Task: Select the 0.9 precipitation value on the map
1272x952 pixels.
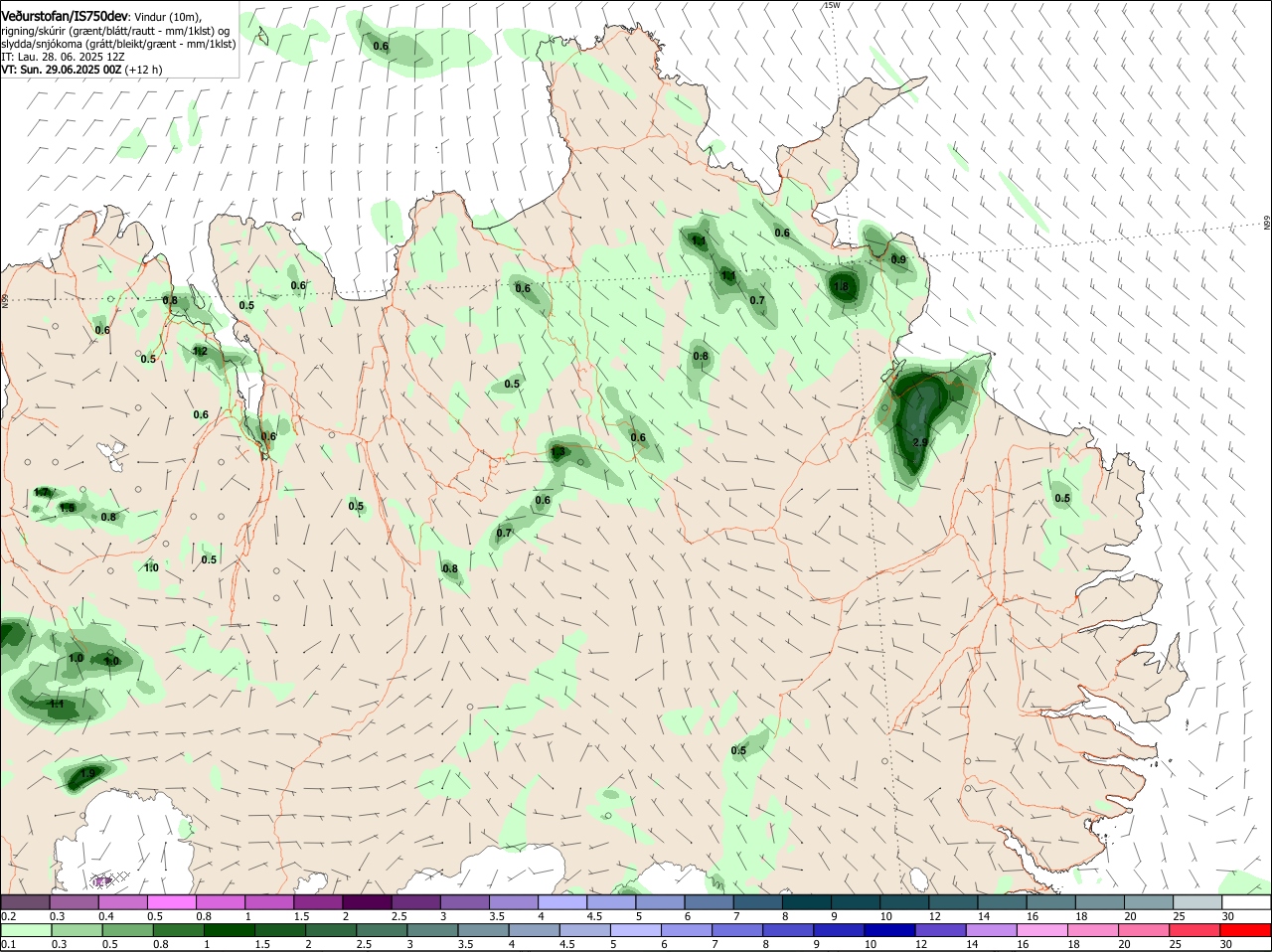Action: (x=898, y=259)
